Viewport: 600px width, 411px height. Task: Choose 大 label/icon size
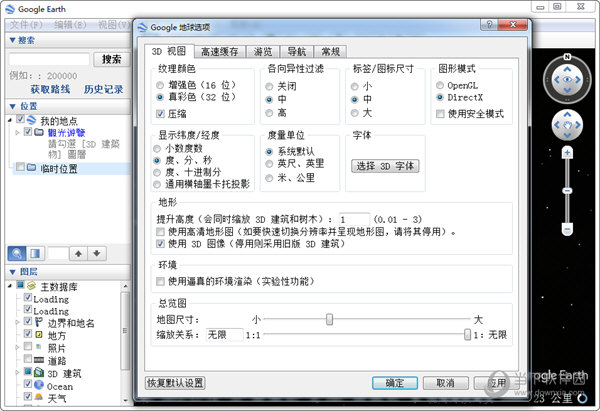[355, 113]
